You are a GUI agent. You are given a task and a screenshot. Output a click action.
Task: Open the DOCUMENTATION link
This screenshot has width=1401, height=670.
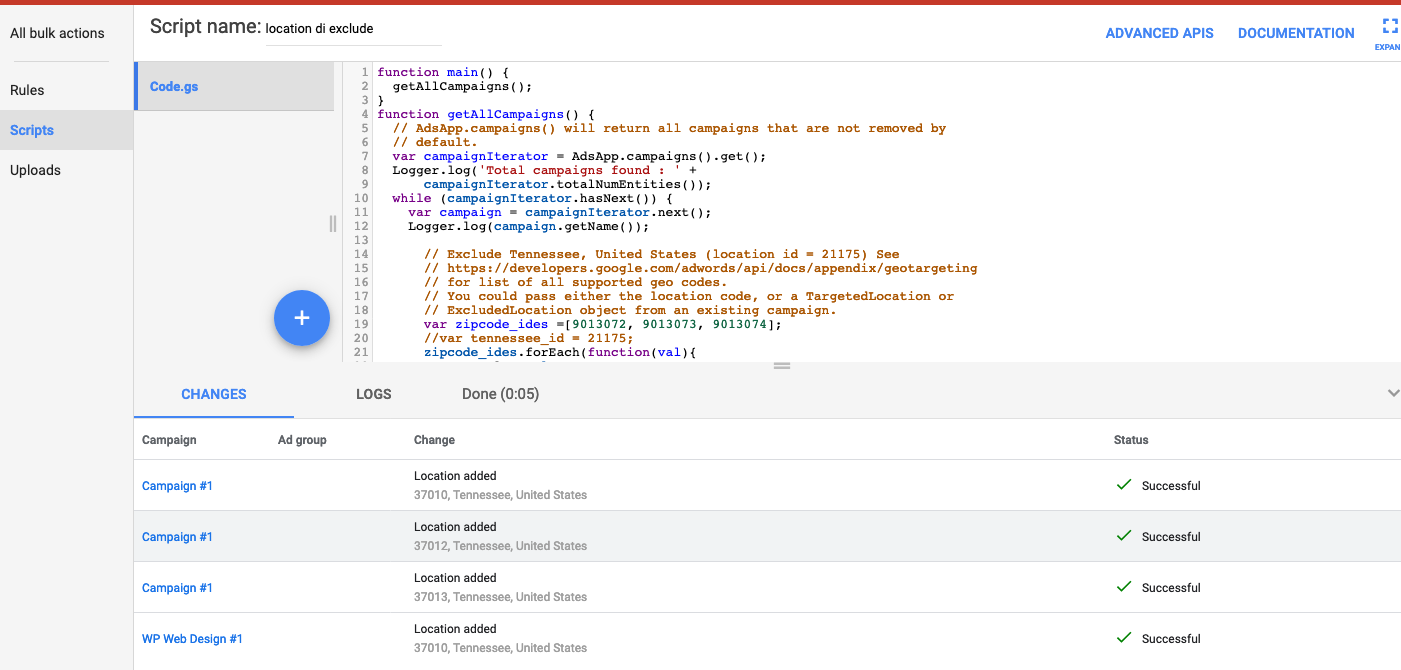click(1296, 33)
